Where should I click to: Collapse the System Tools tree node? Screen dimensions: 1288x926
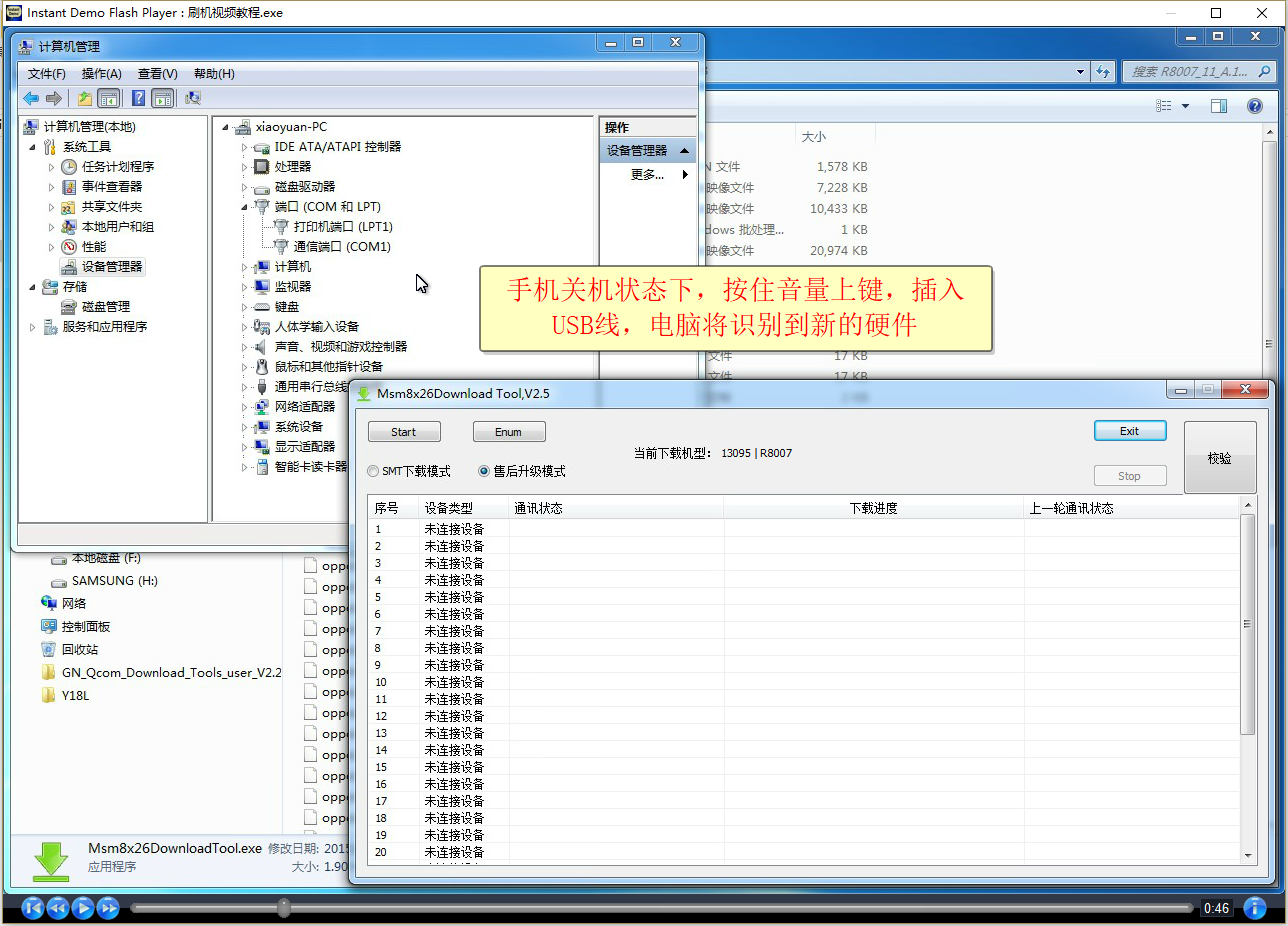point(33,147)
